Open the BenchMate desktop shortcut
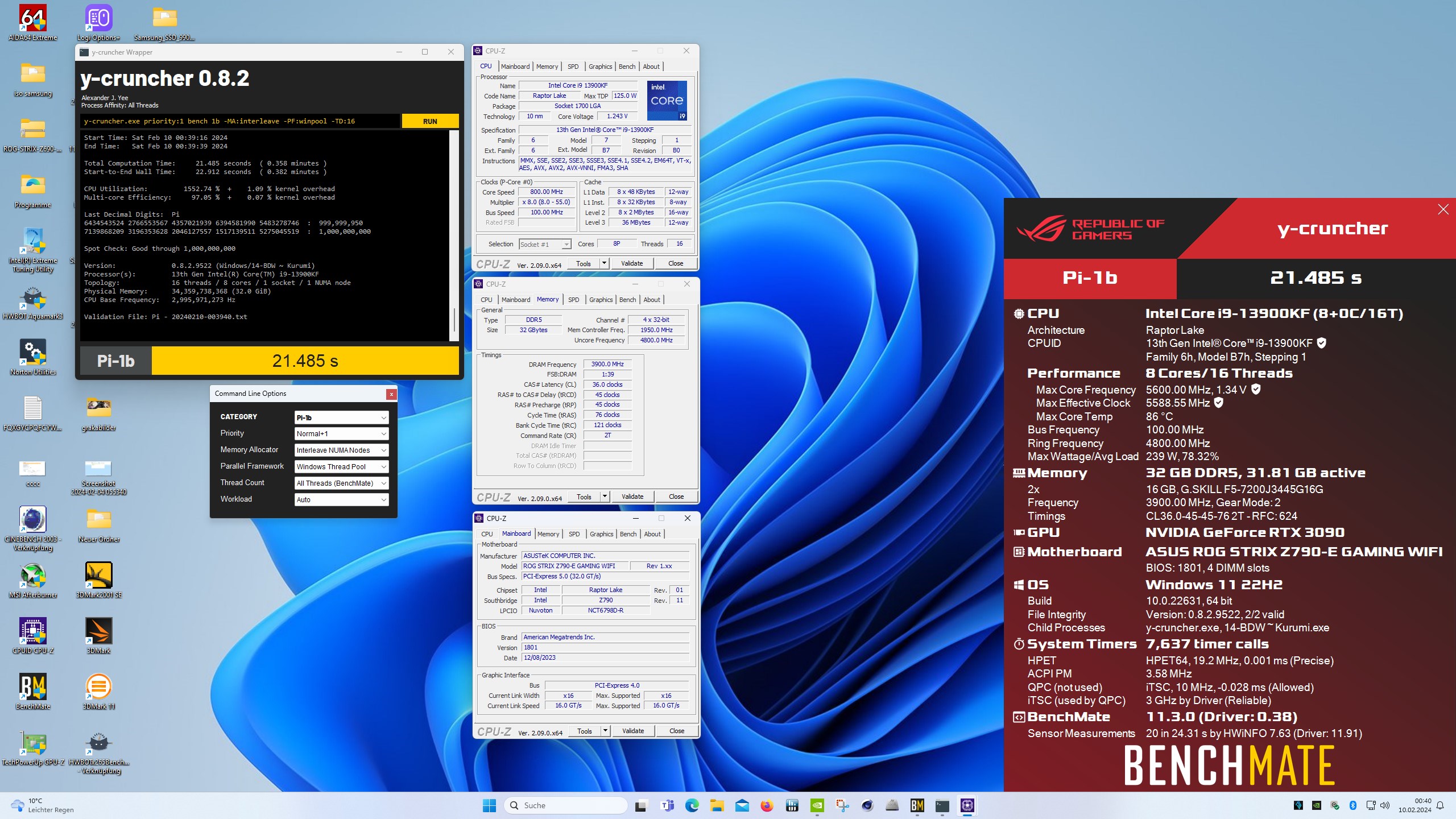The width and height of the screenshot is (1456, 819). [33, 692]
